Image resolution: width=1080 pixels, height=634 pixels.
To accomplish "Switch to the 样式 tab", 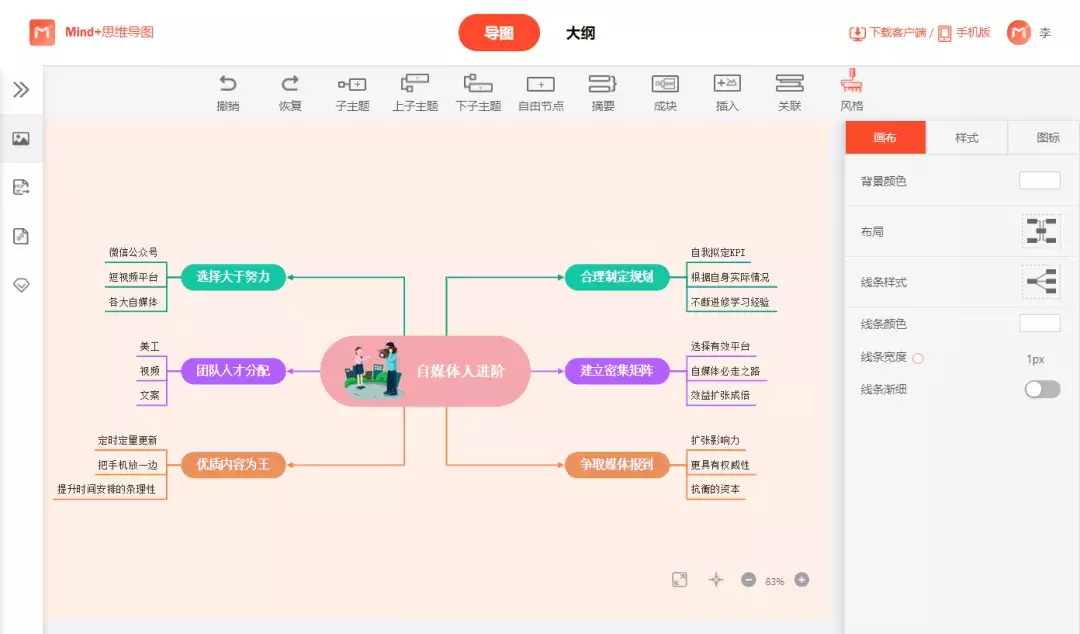I will (x=966, y=138).
